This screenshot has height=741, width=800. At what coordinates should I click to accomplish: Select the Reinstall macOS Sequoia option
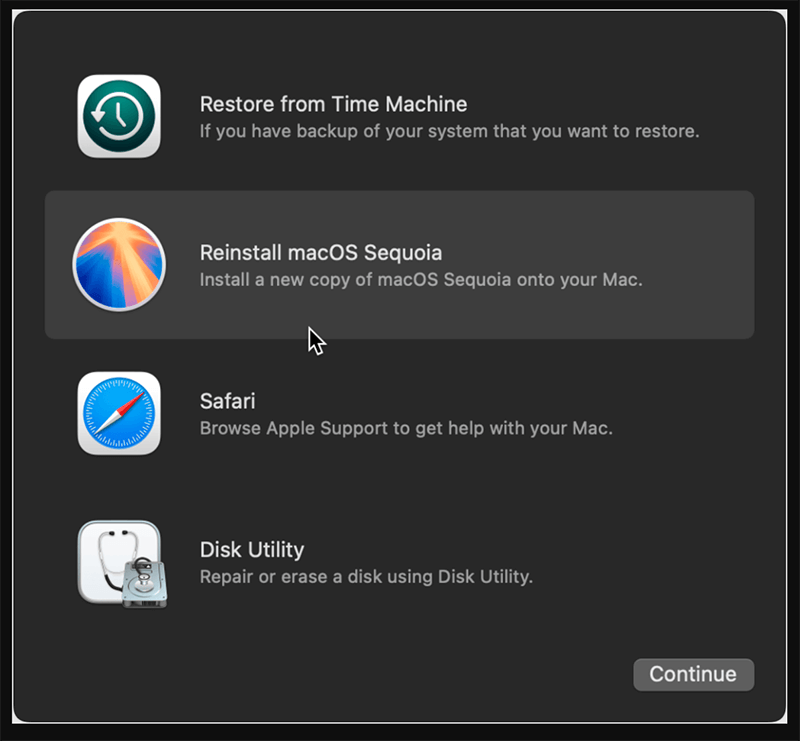[400, 263]
